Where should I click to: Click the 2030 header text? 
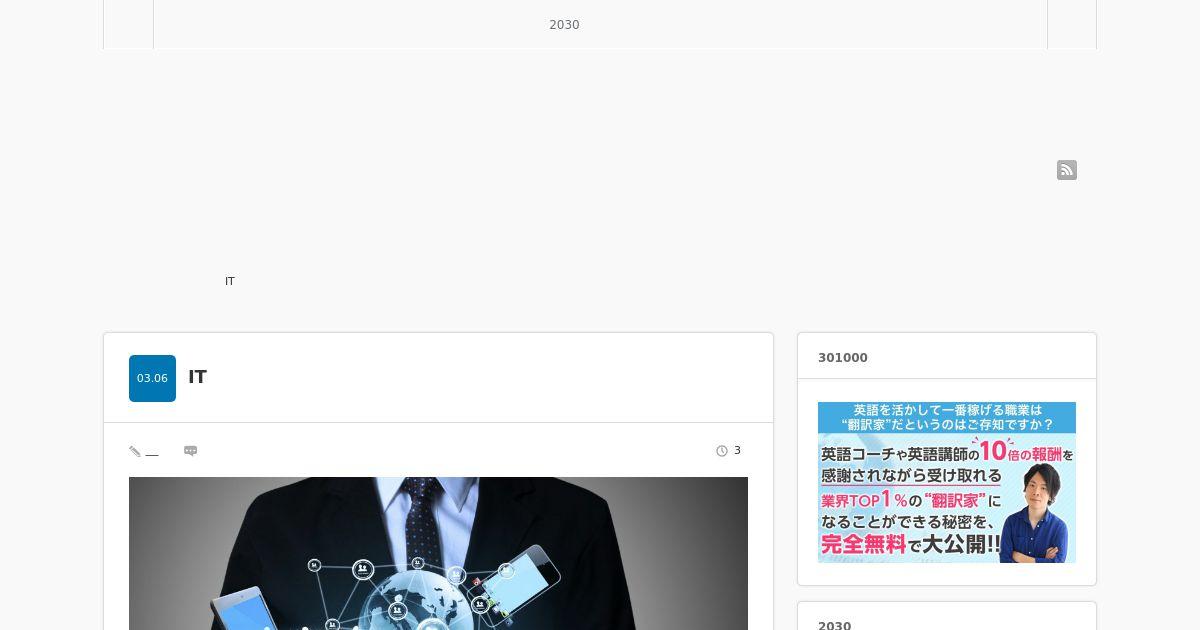pos(564,25)
